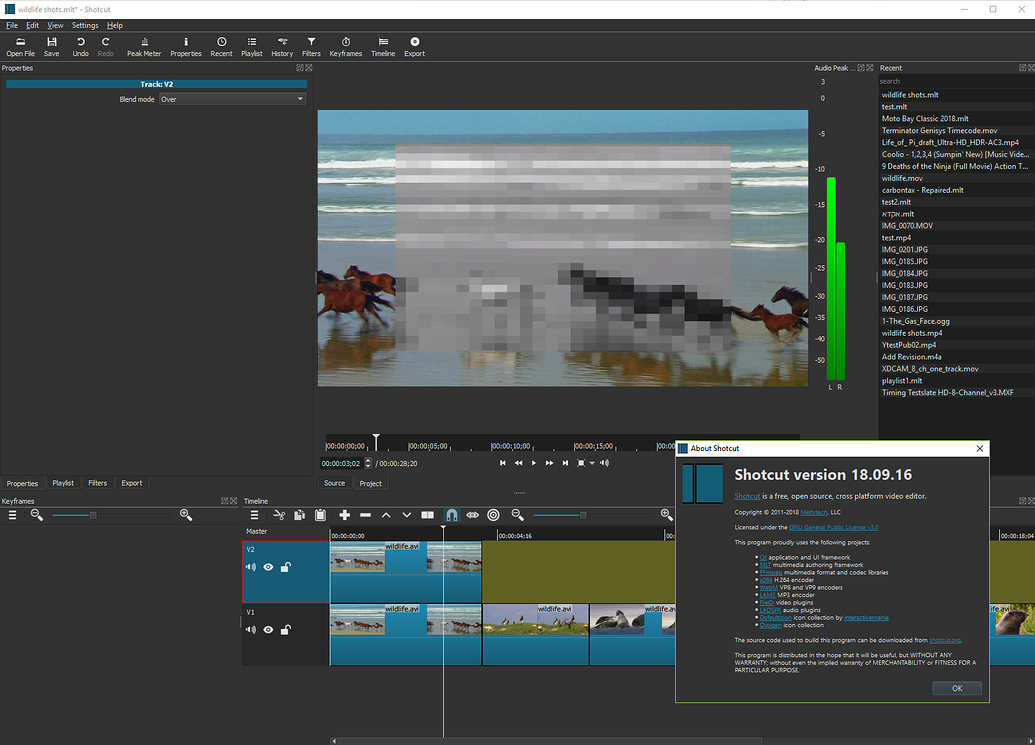Remove clip with the ripple delete minus icon
1035x745 pixels.
coord(365,515)
